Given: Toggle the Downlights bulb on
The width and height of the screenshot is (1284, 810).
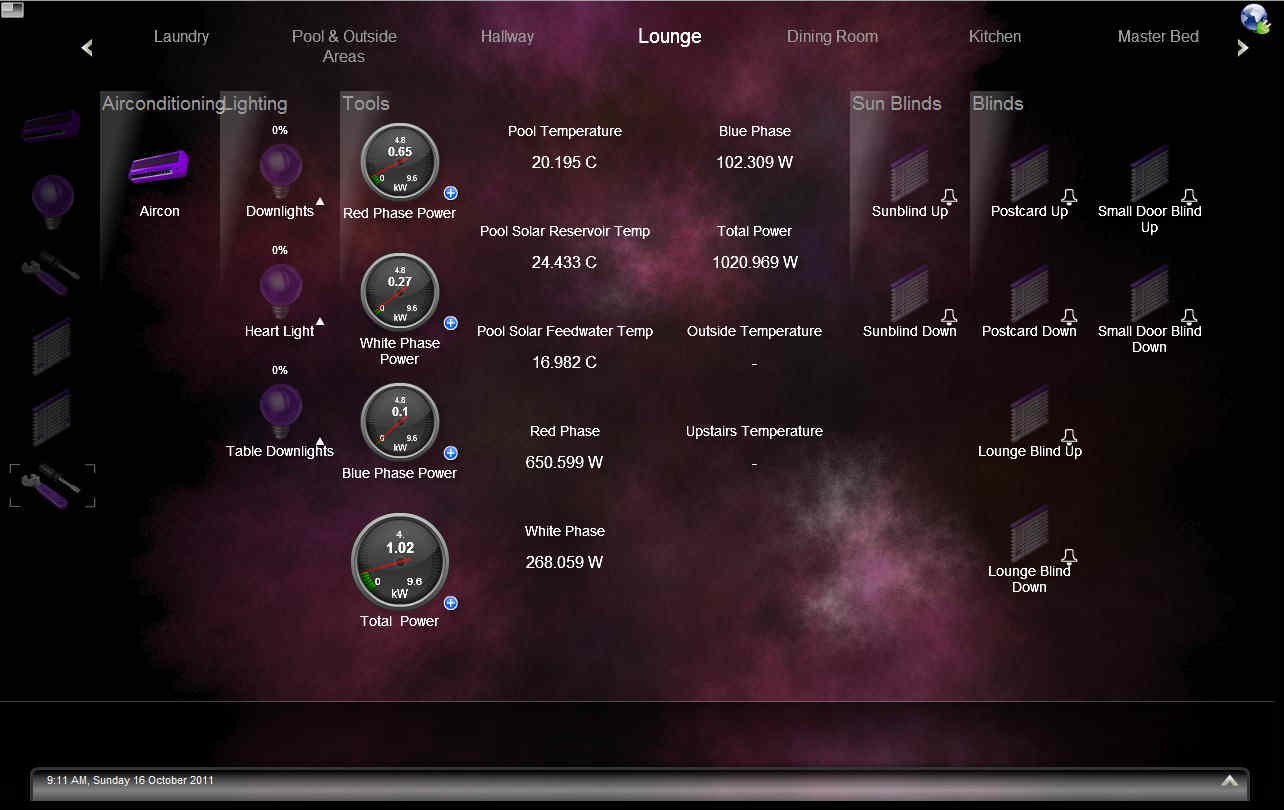Looking at the screenshot, I should pos(280,168).
